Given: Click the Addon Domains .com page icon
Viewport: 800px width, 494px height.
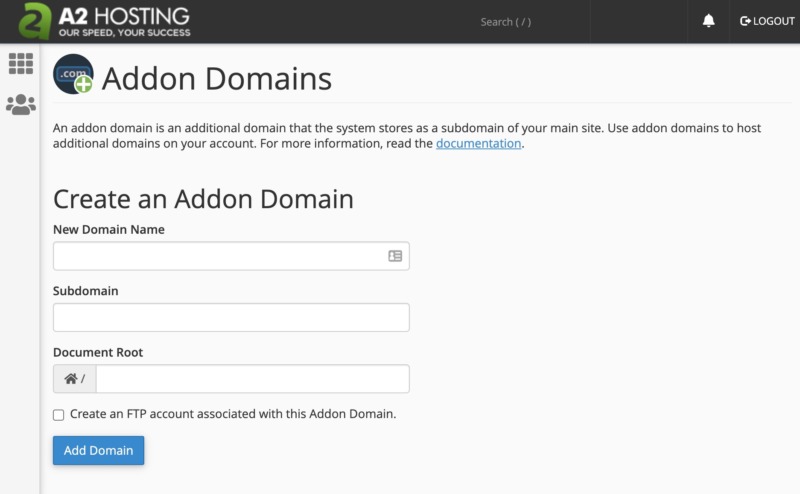Looking at the screenshot, I should [x=73, y=75].
